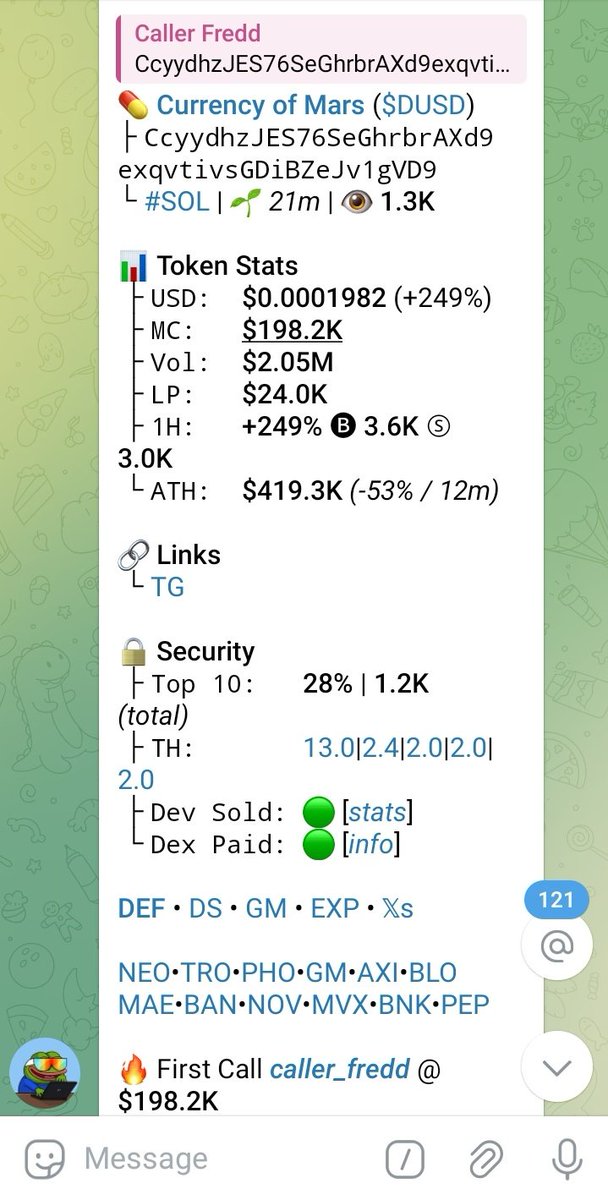Open the Caller Fredd reply preview
The height and width of the screenshot is (1200, 608).
pyautogui.click(x=321, y=47)
